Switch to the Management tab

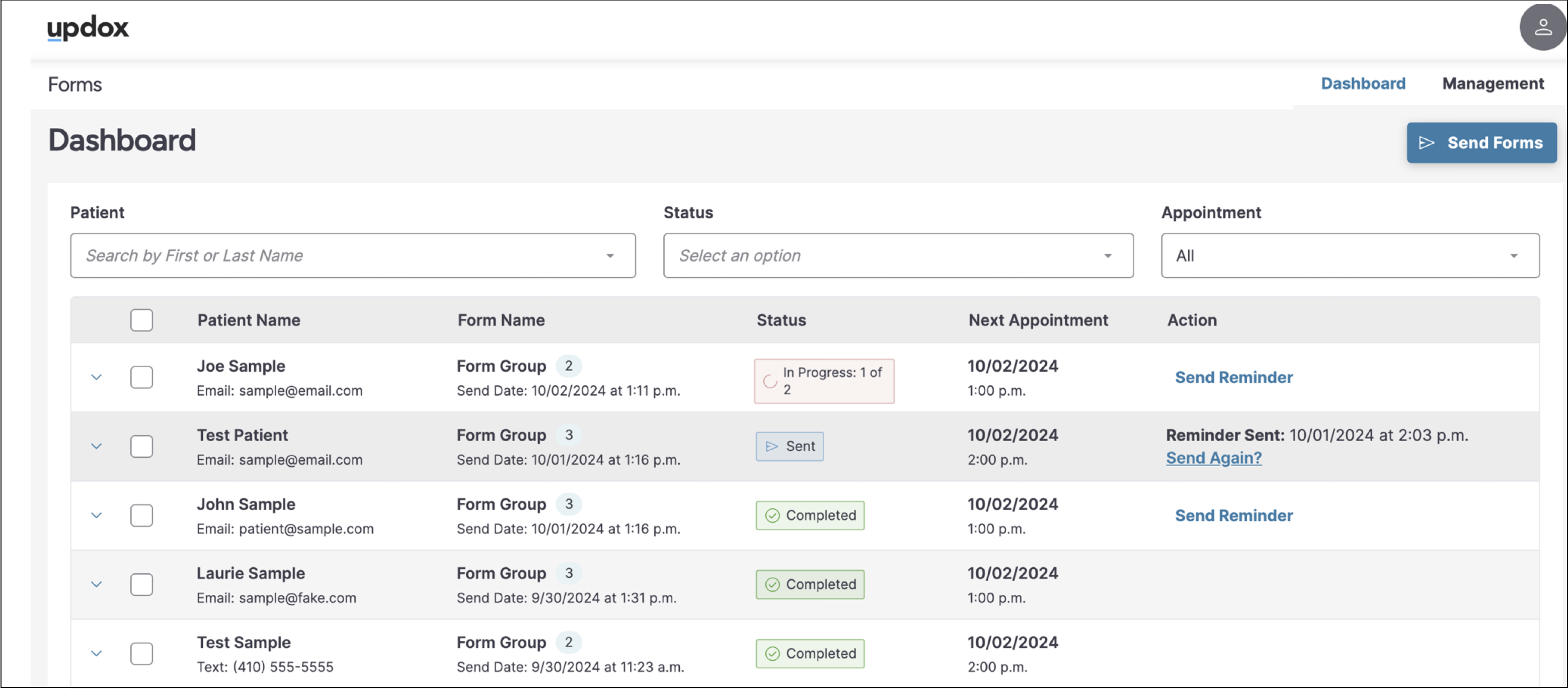pyautogui.click(x=1492, y=83)
